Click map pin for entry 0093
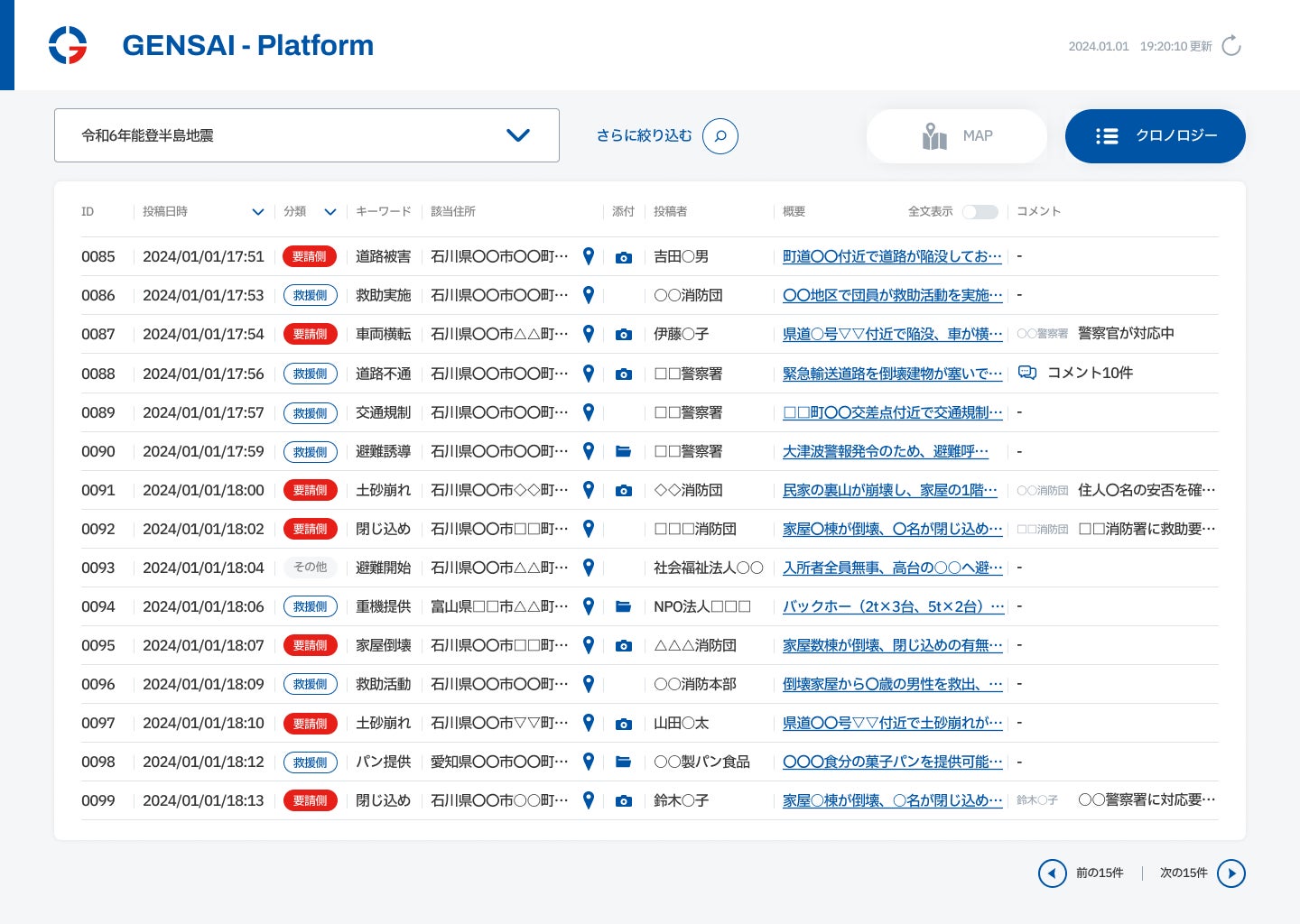This screenshot has height=924, width=1300. tap(589, 568)
